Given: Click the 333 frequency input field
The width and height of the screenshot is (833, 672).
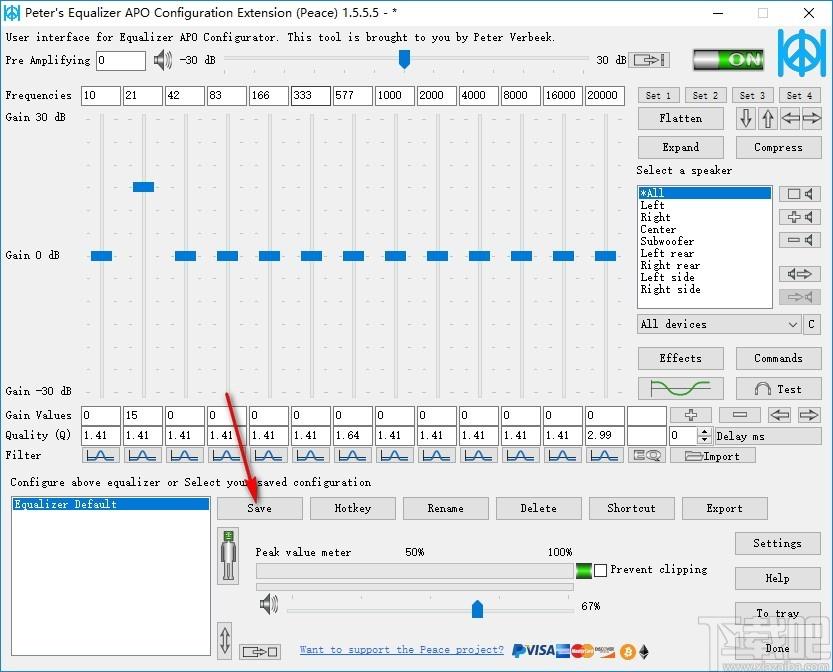Looking at the screenshot, I should point(311,96).
